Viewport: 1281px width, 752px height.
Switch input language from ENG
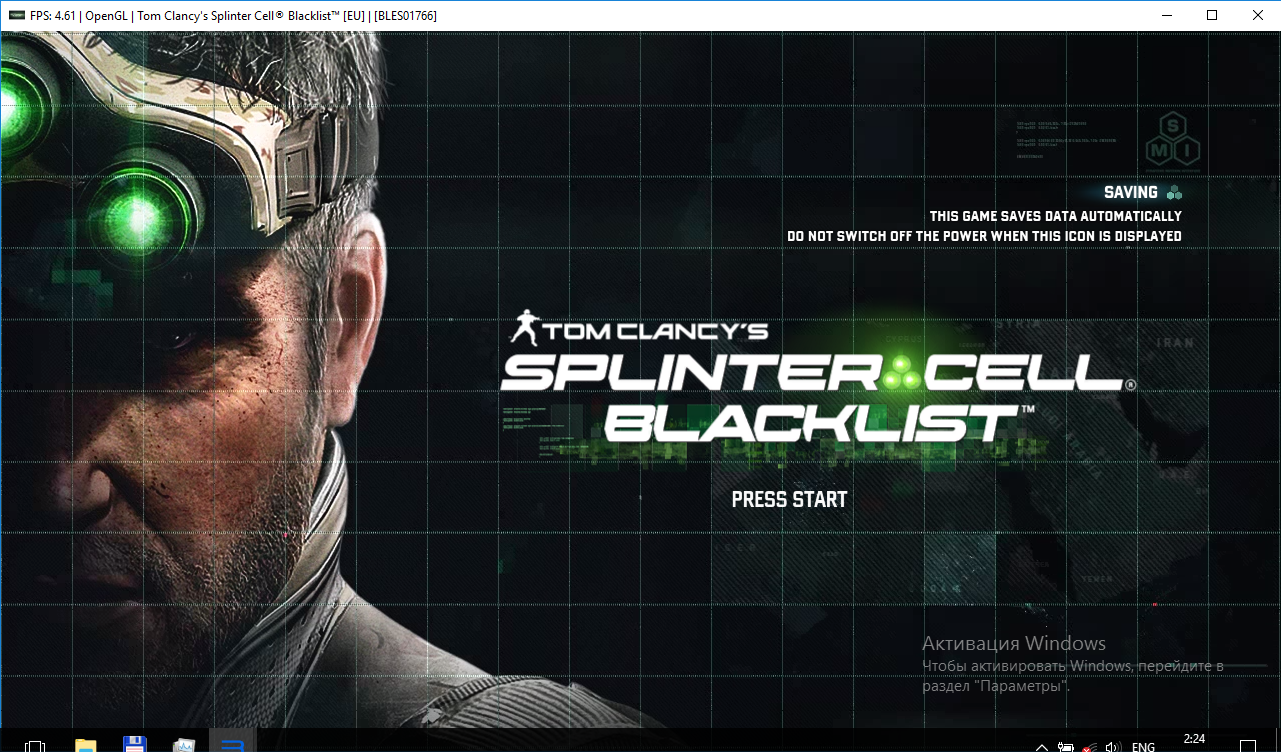[1143, 746]
